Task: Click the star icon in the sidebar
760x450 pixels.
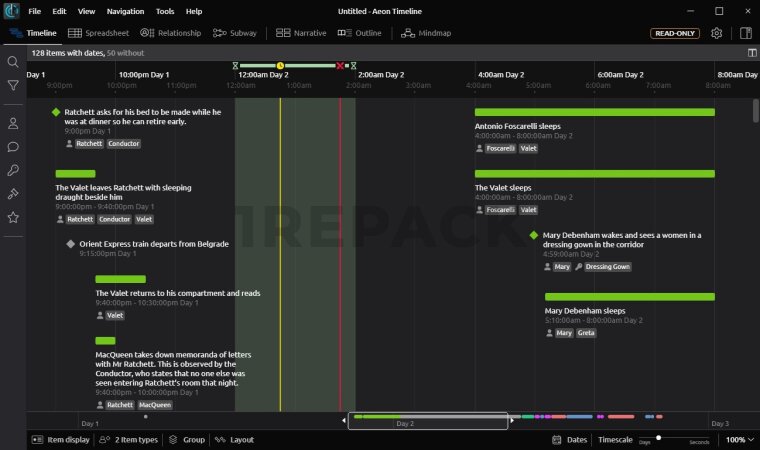Action: pos(13,217)
